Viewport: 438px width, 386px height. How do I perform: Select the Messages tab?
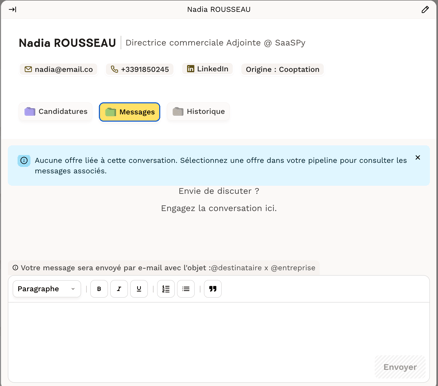(130, 112)
